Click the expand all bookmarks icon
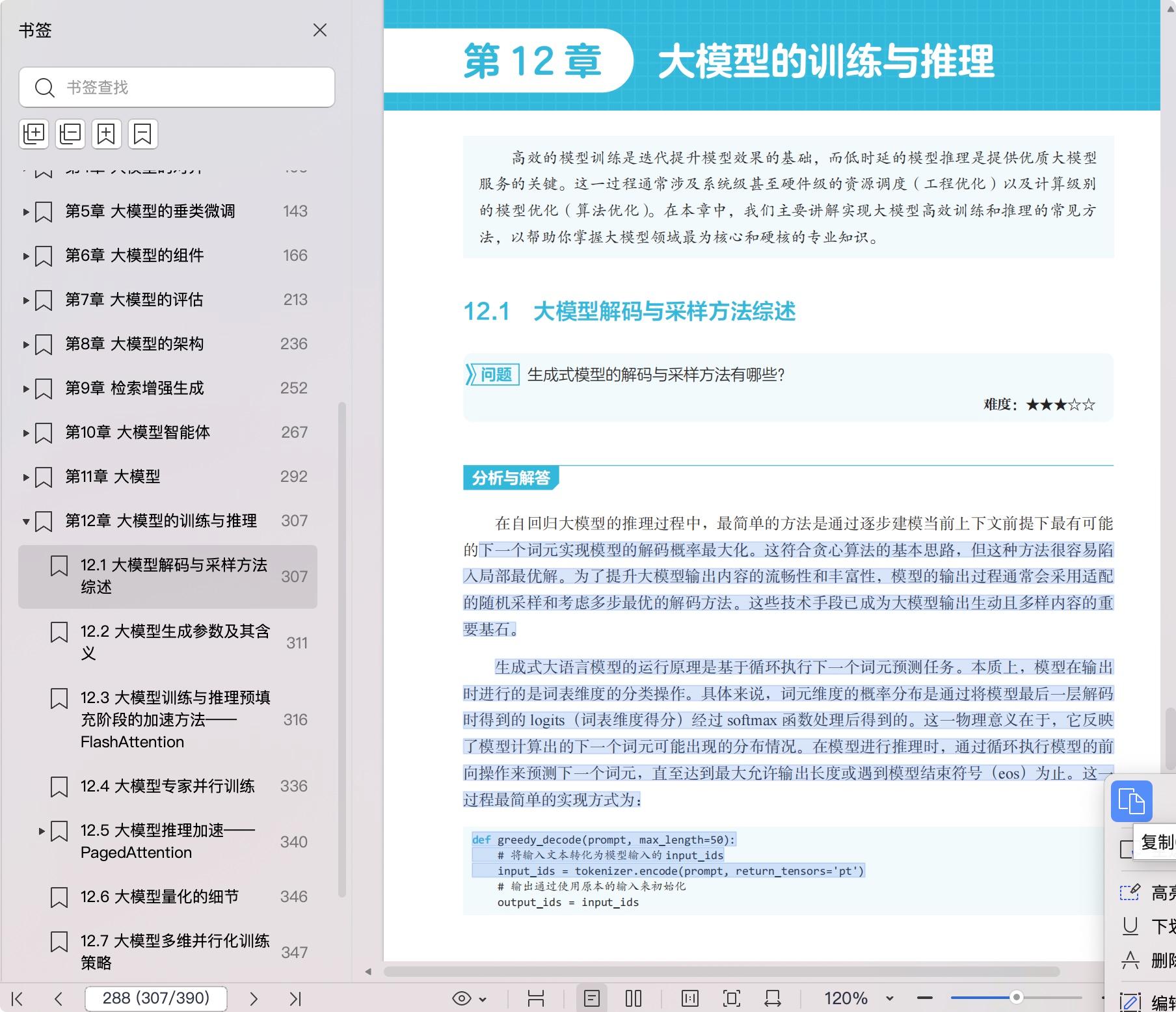1176x1012 pixels. point(34,134)
